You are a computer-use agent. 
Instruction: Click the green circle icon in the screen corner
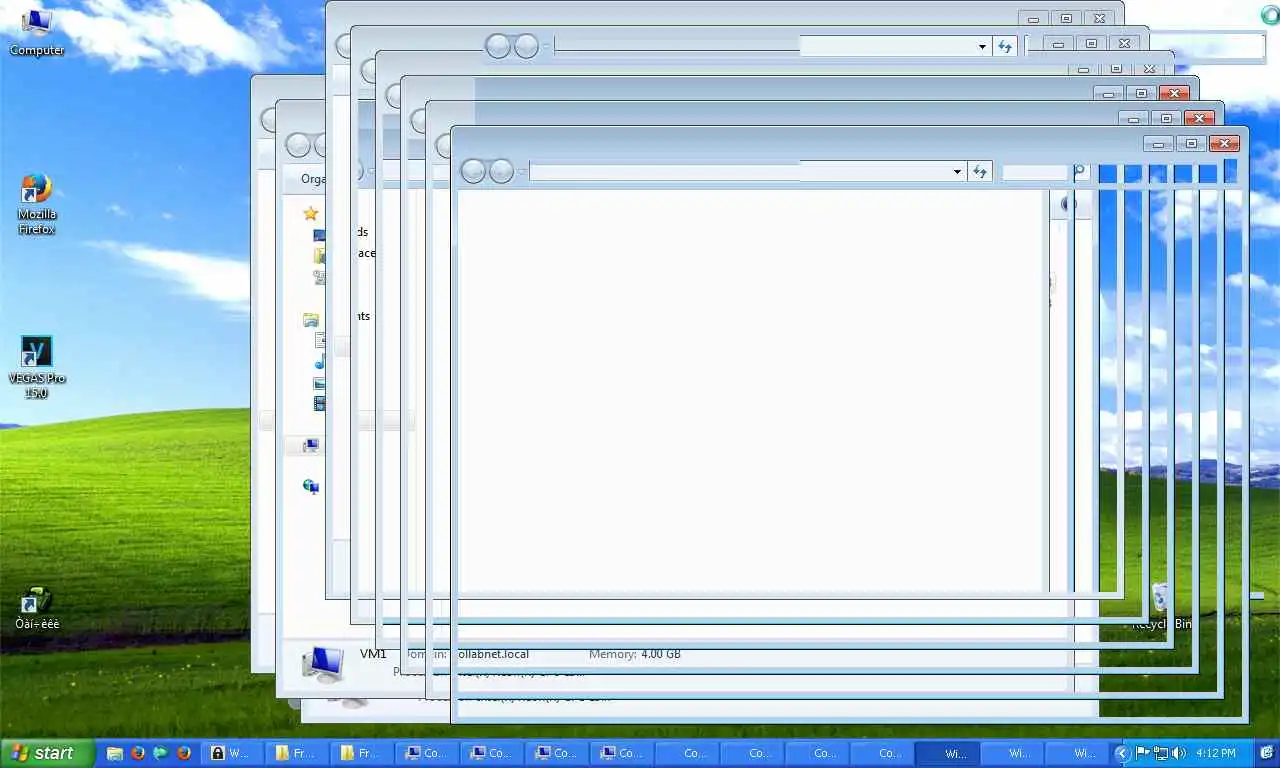click(x=1270, y=15)
